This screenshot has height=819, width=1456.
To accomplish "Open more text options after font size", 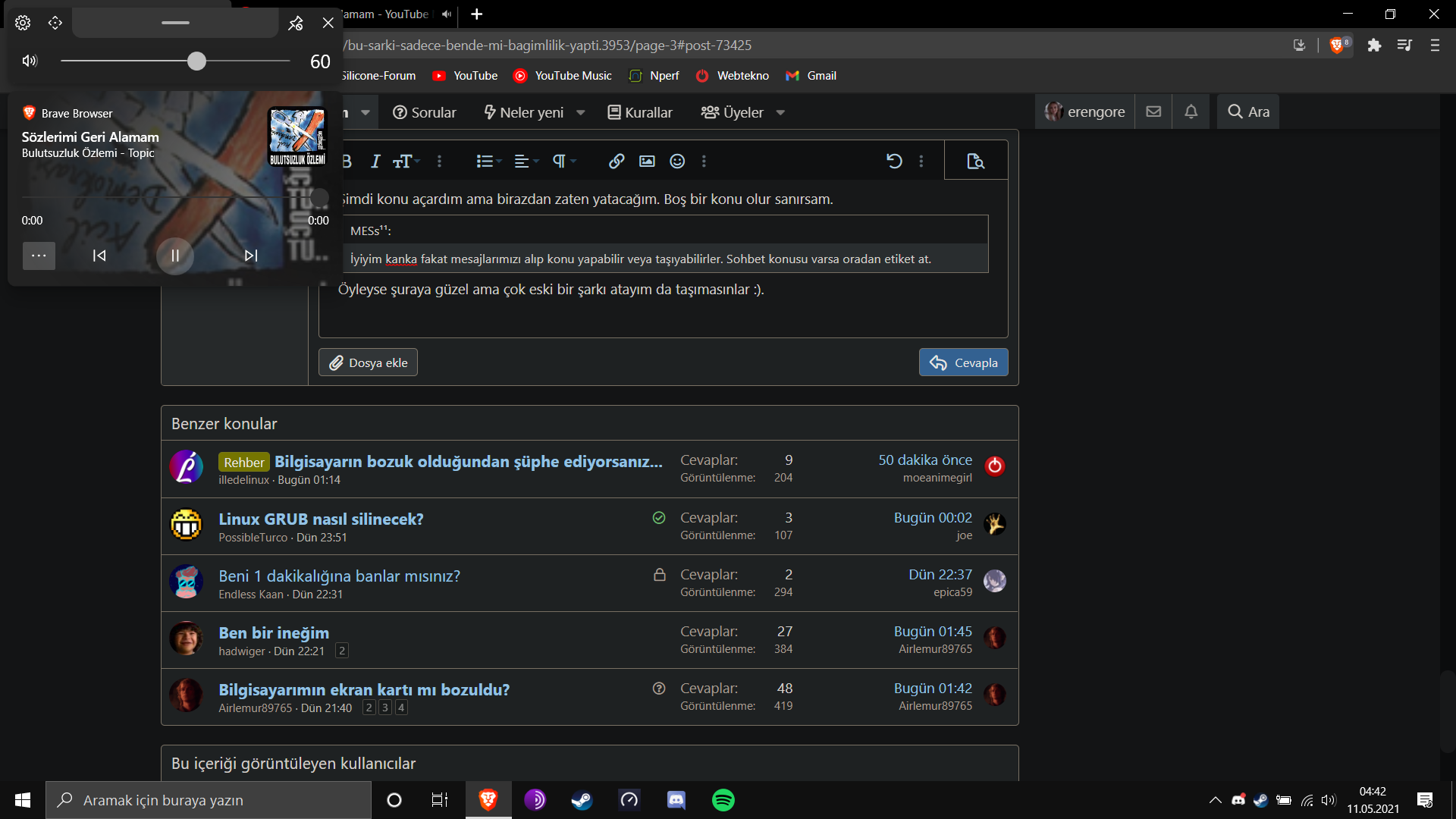I will [x=439, y=161].
